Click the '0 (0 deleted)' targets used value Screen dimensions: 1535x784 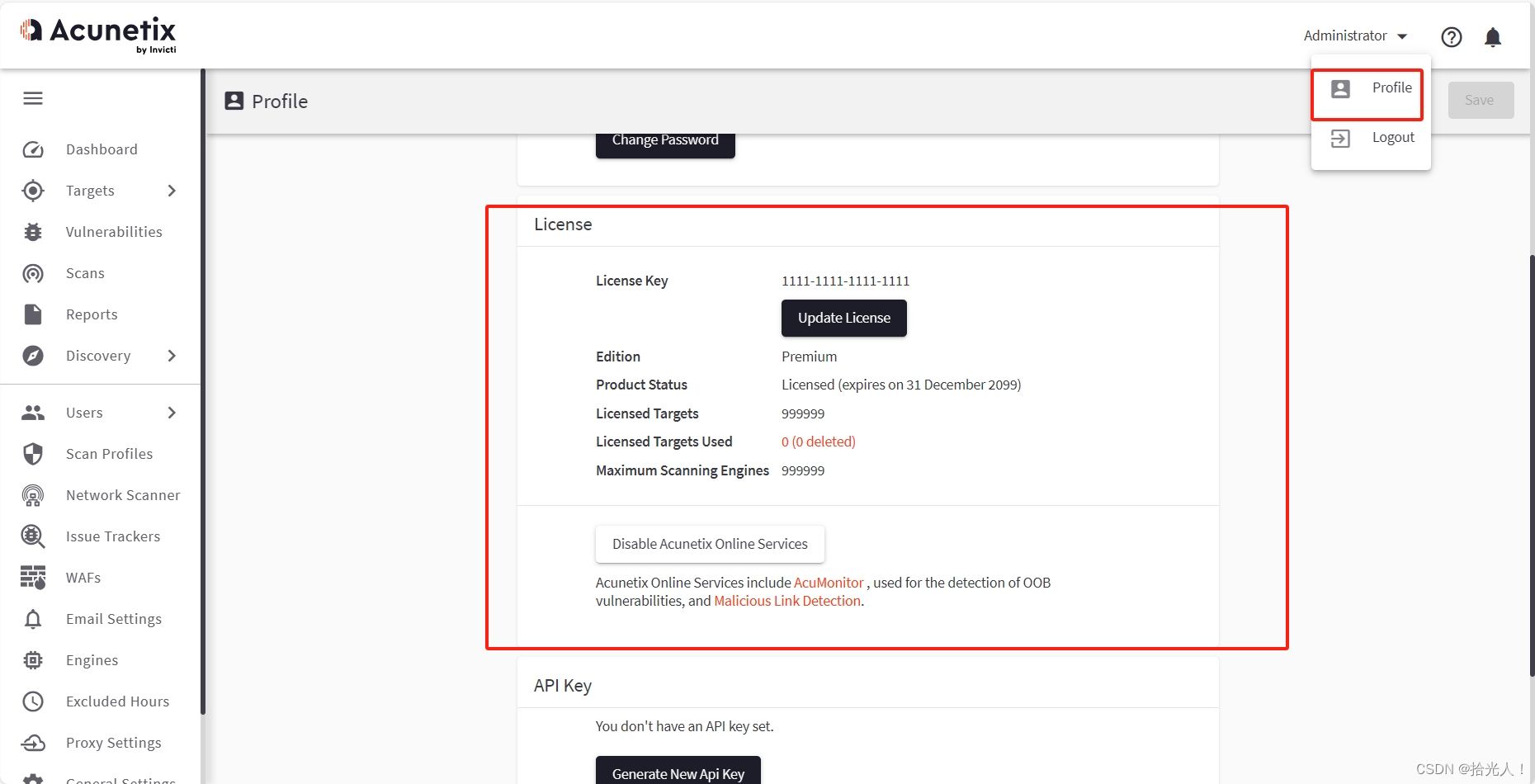coord(819,442)
